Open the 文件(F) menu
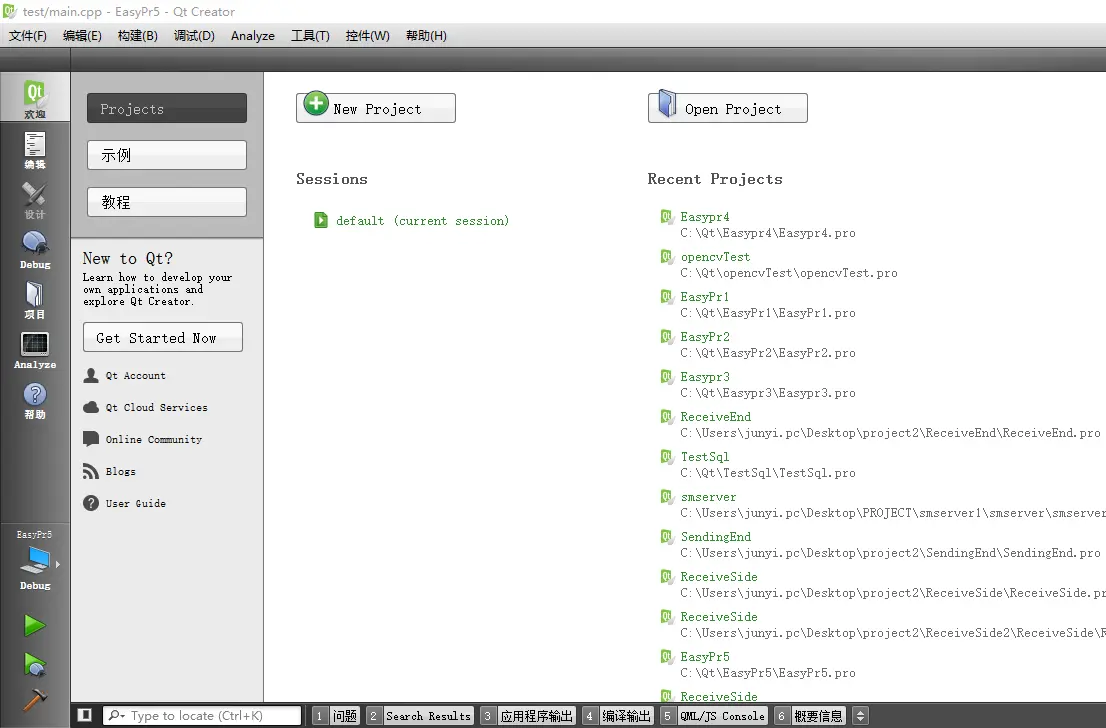1106x728 pixels. pyautogui.click(x=28, y=35)
